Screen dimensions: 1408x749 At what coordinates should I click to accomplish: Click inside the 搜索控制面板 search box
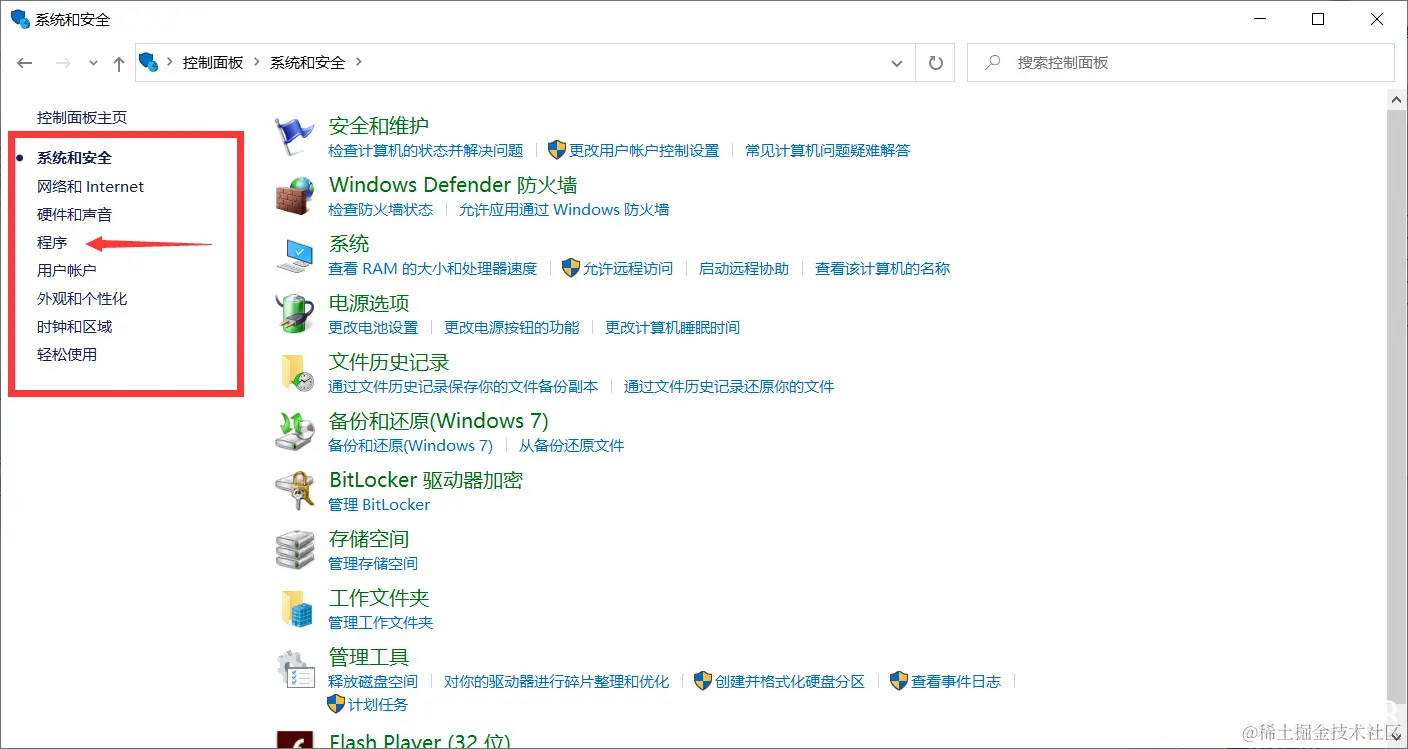[1150, 62]
